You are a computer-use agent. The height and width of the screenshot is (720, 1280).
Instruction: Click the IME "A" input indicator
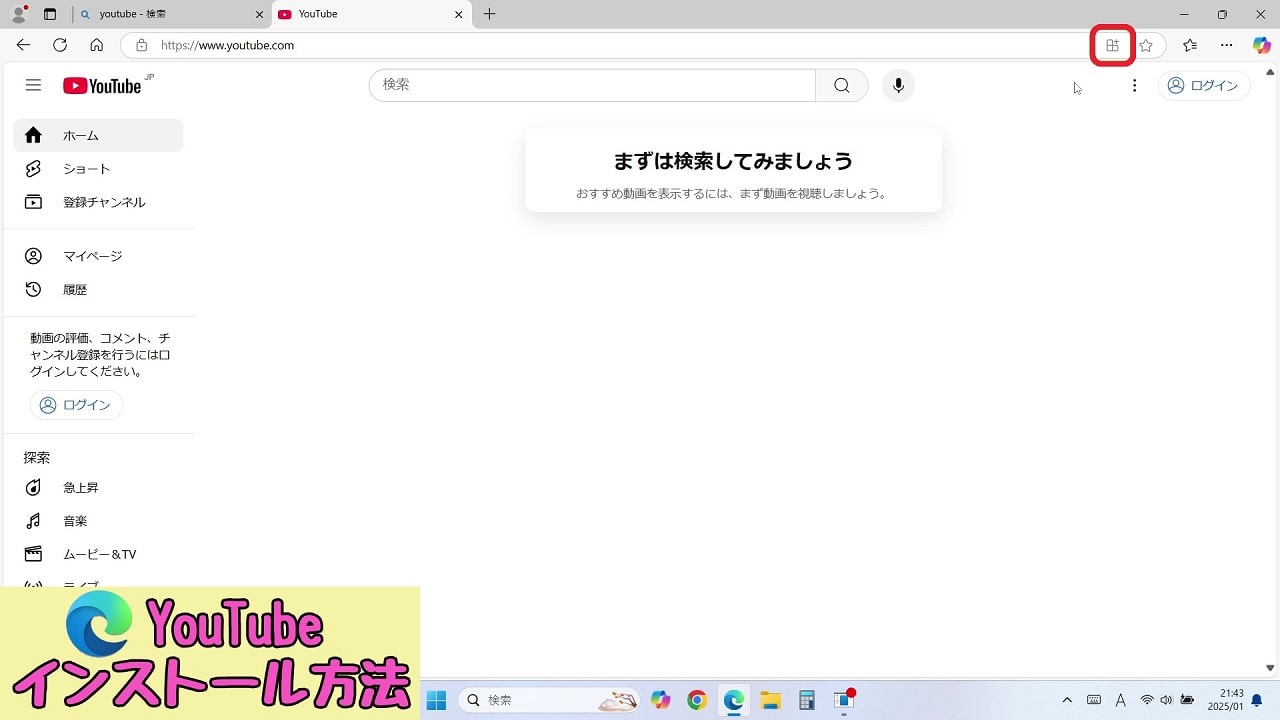pos(1120,700)
